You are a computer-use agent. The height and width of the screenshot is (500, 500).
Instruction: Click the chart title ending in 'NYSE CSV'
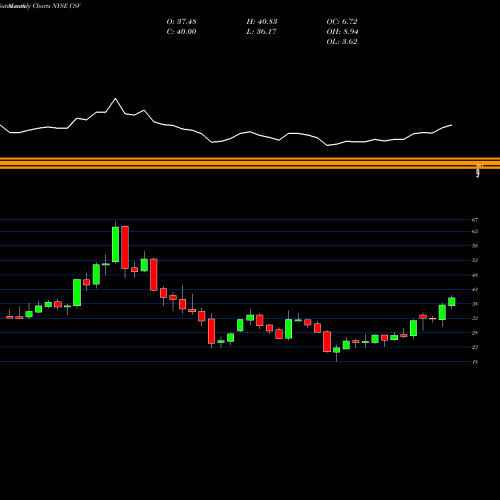coord(40,6)
